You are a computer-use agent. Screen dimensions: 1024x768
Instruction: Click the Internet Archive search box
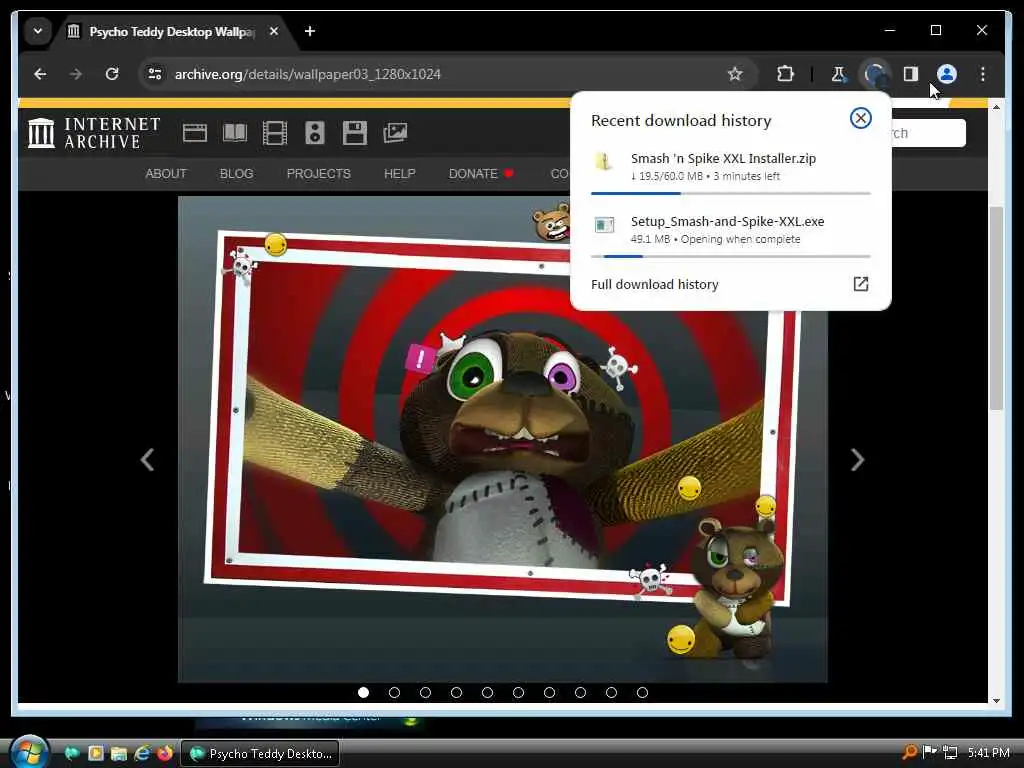(929, 133)
